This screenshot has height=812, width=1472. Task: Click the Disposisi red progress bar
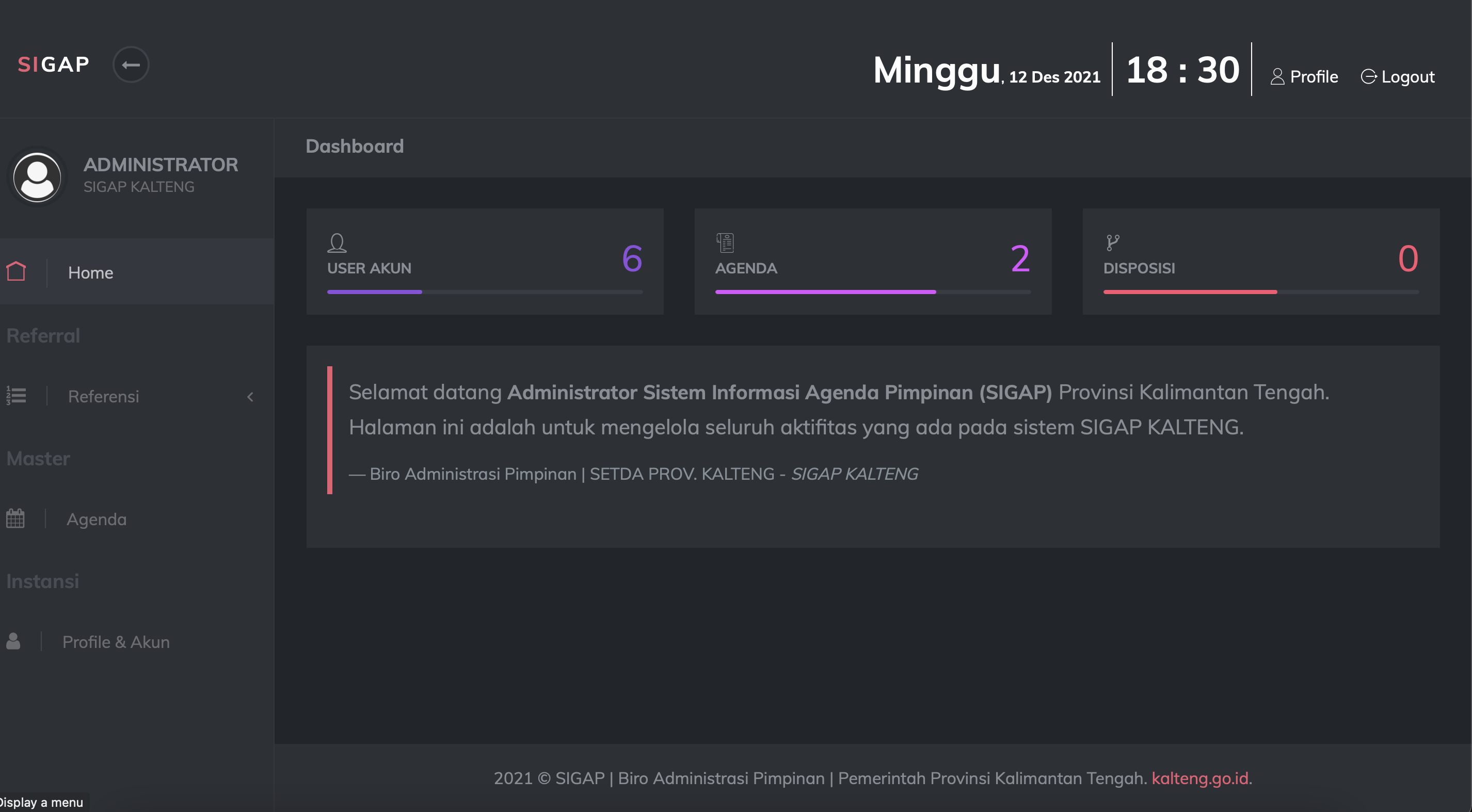(1190, 292)
